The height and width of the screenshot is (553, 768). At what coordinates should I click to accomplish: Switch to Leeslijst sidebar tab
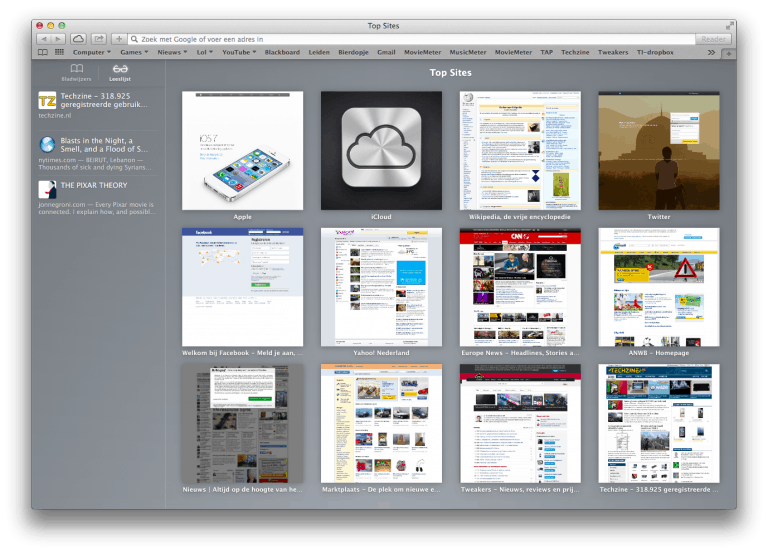tap(120, 72)
